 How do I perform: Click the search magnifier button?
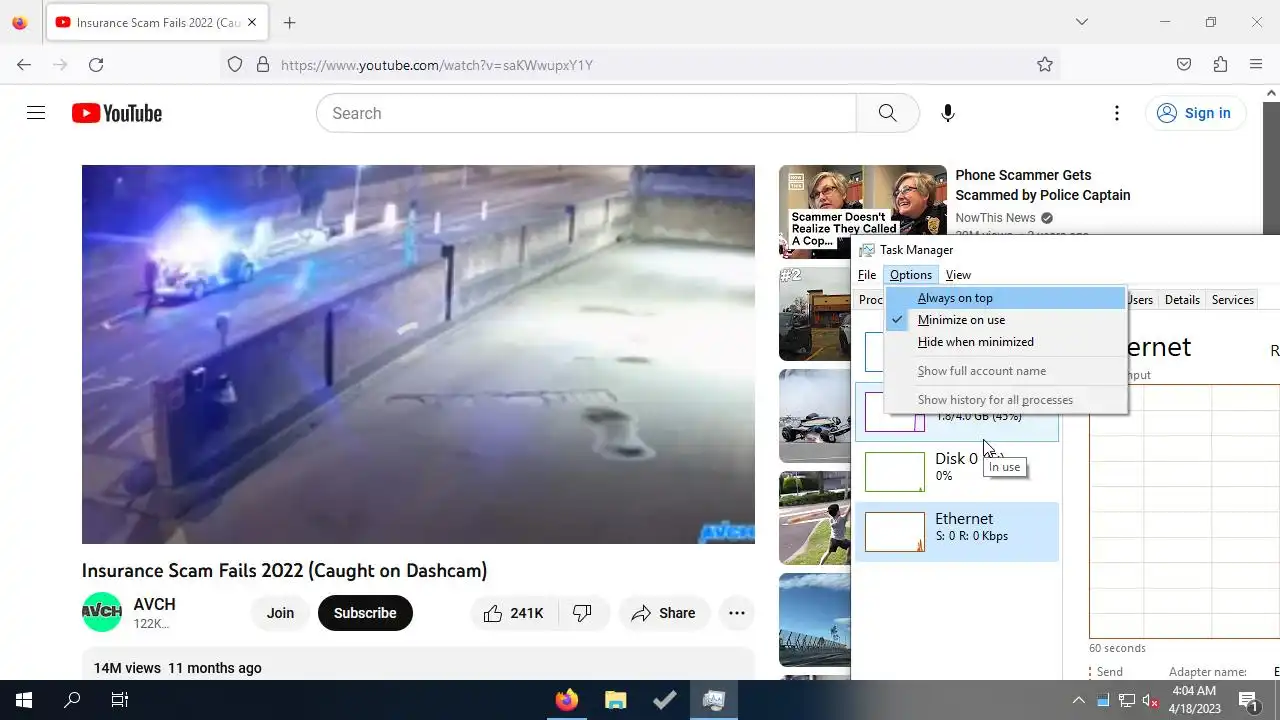(x=887, y=113)
